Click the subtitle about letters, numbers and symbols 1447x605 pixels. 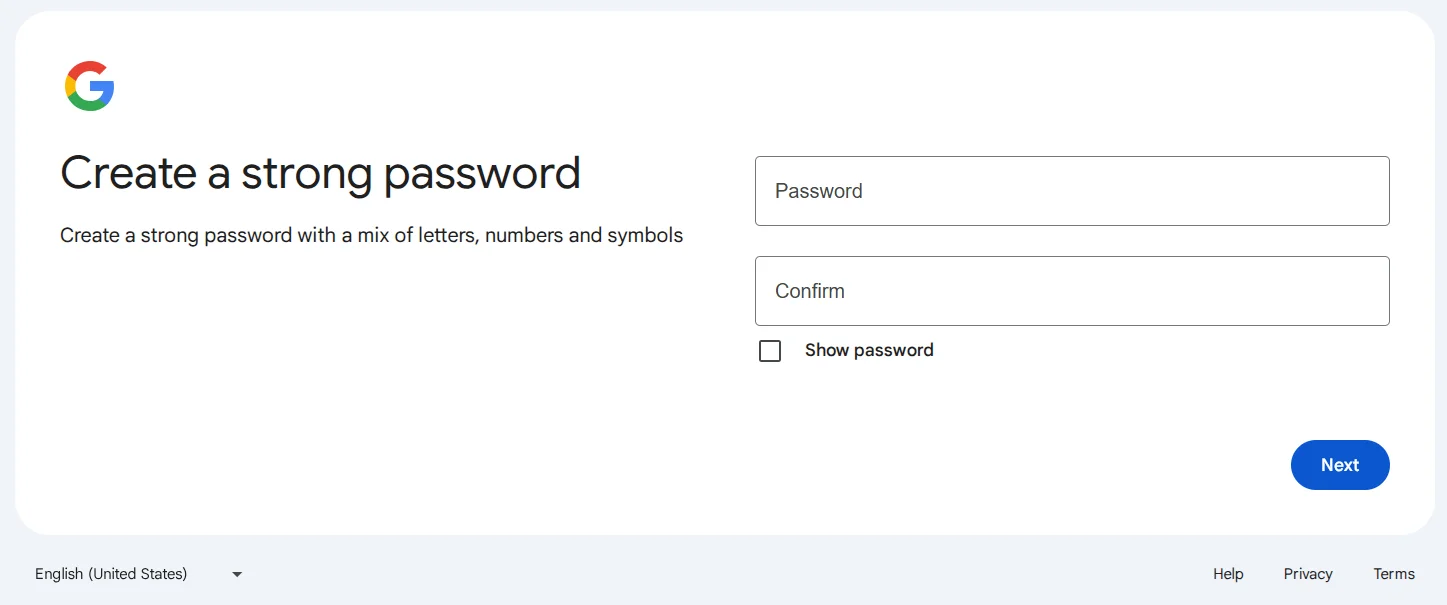click(x=371, y=236)
